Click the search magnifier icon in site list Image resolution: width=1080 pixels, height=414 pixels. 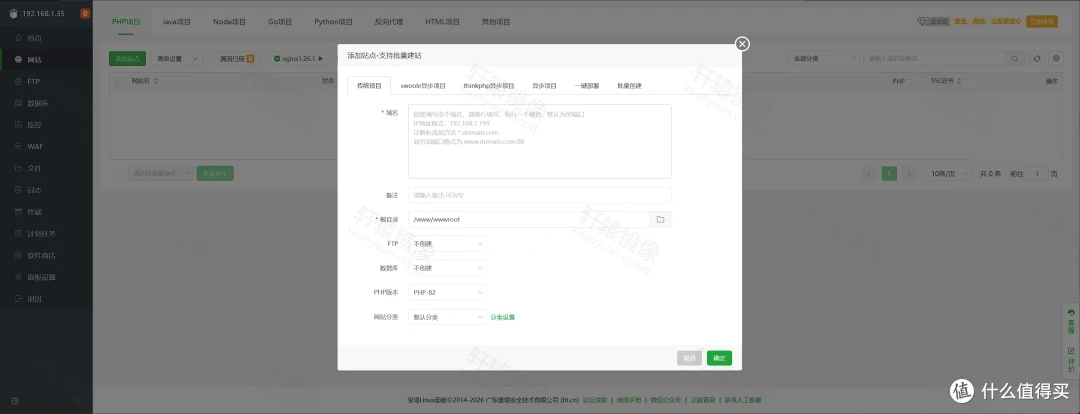point(1014,59)
